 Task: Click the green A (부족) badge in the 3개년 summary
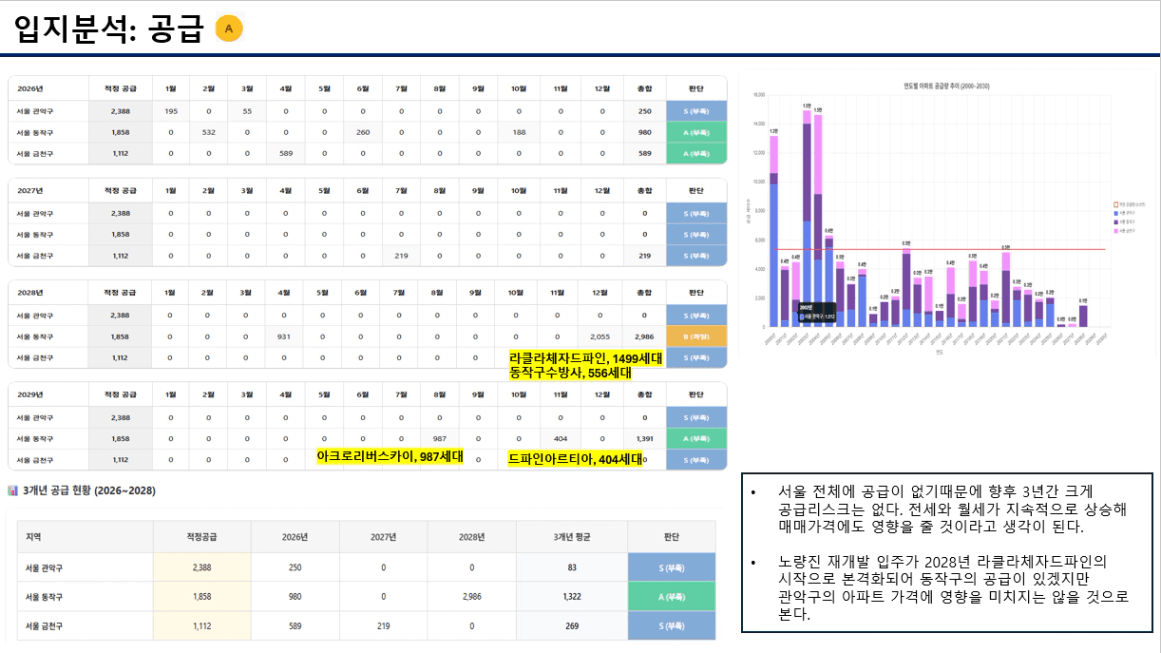pyautogui.click(x=672, y=597)
